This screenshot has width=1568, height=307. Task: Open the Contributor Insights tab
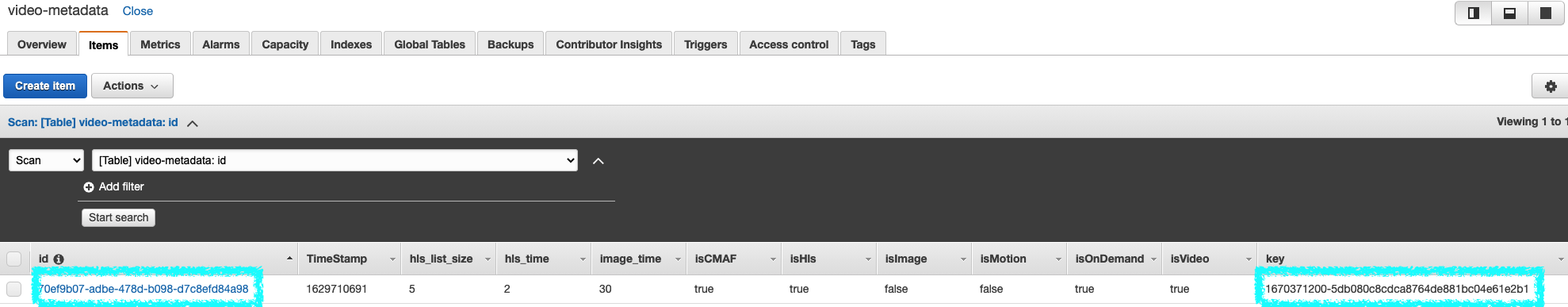[x=609, y=44]
